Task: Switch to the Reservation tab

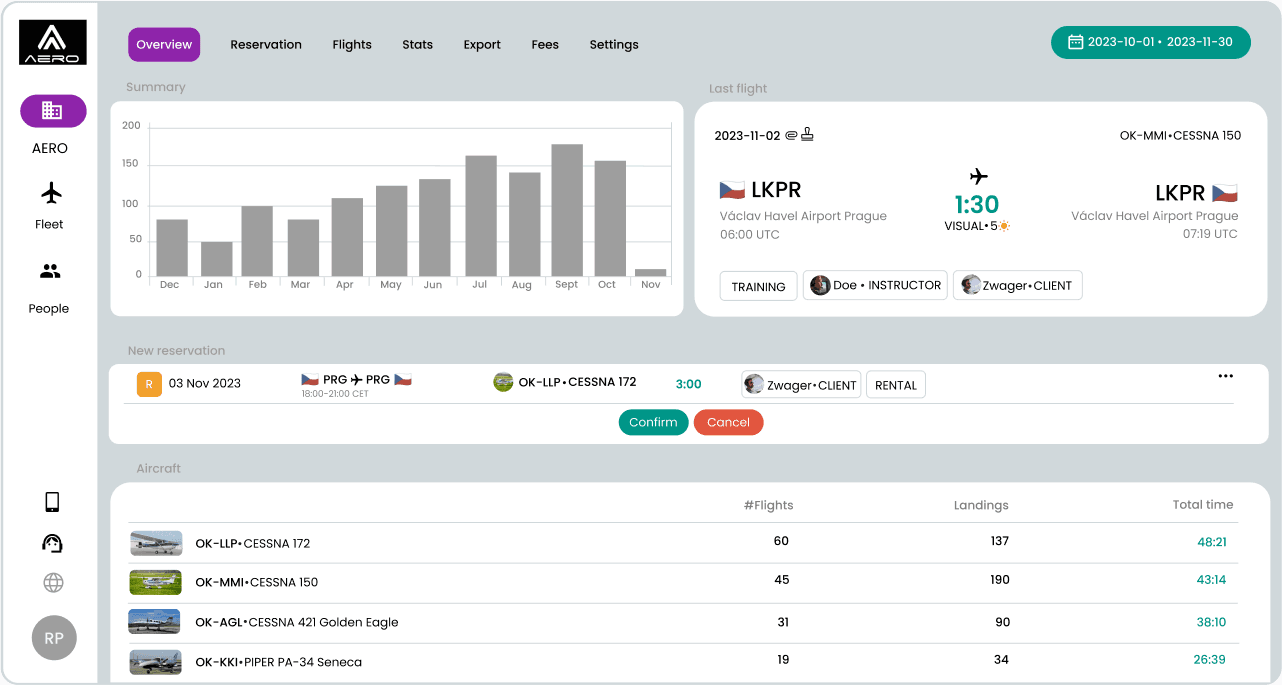Action: 266,44
